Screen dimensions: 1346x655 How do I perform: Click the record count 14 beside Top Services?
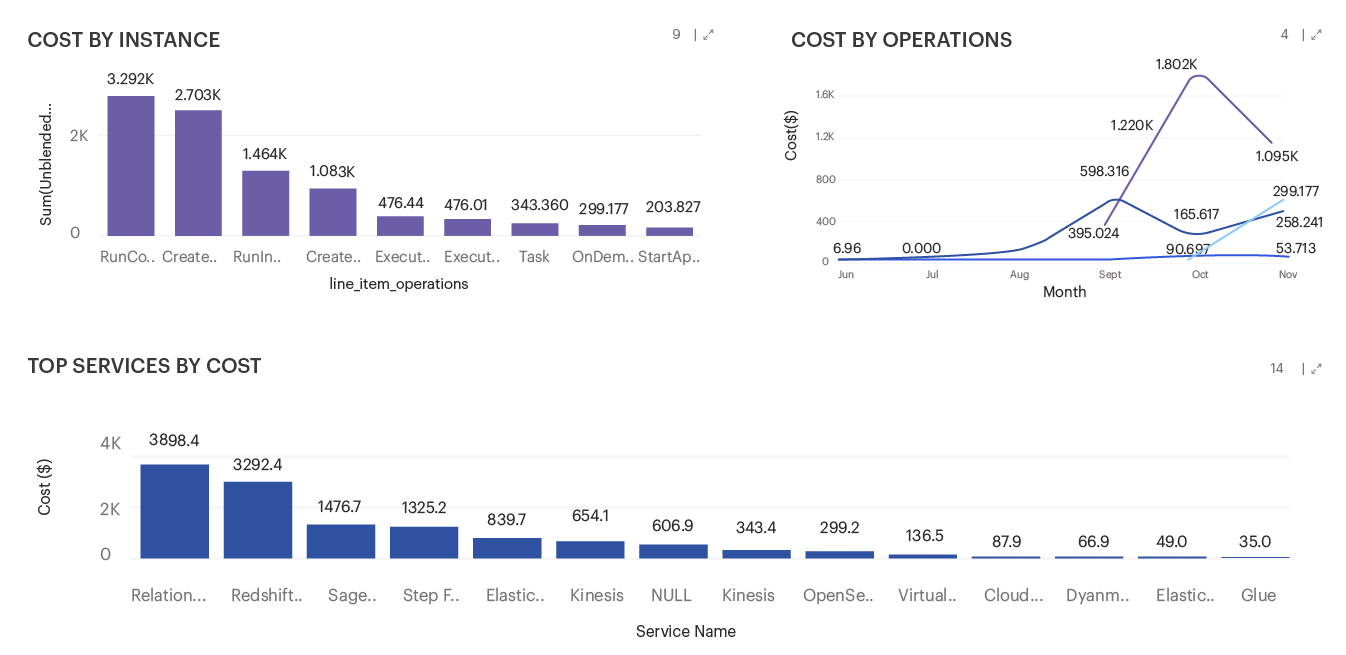pyautogui.click(x=1277, y=369)
